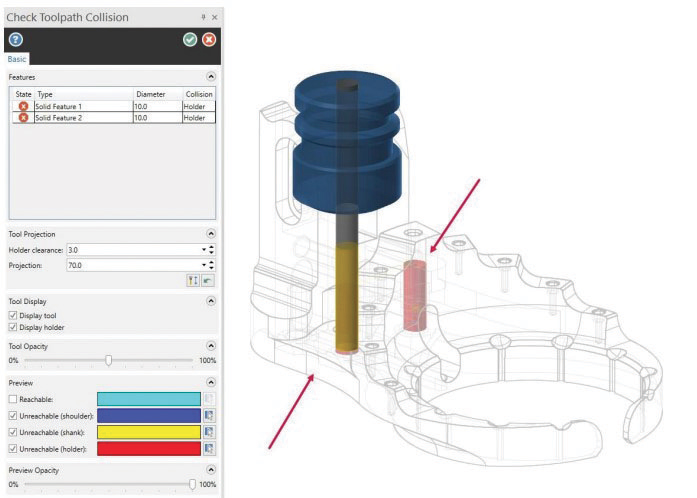Viewport: 697px width, 498px height.
Task: Click the select icon beside Unreachable (holder)
Action: pyautogui.click(x=209, y=449)
